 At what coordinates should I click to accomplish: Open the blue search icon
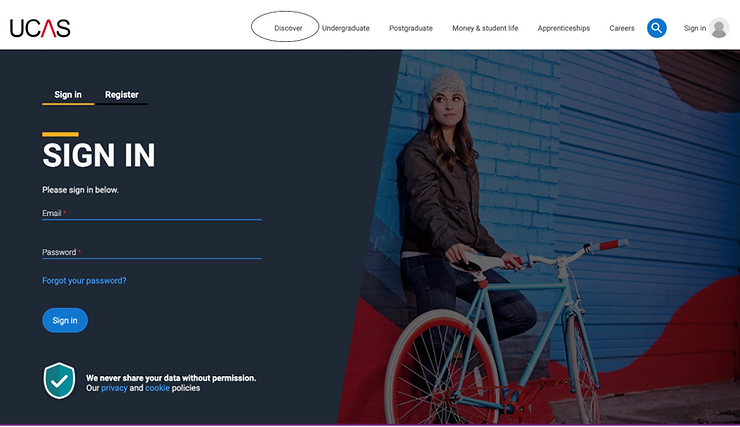point(656,28)
